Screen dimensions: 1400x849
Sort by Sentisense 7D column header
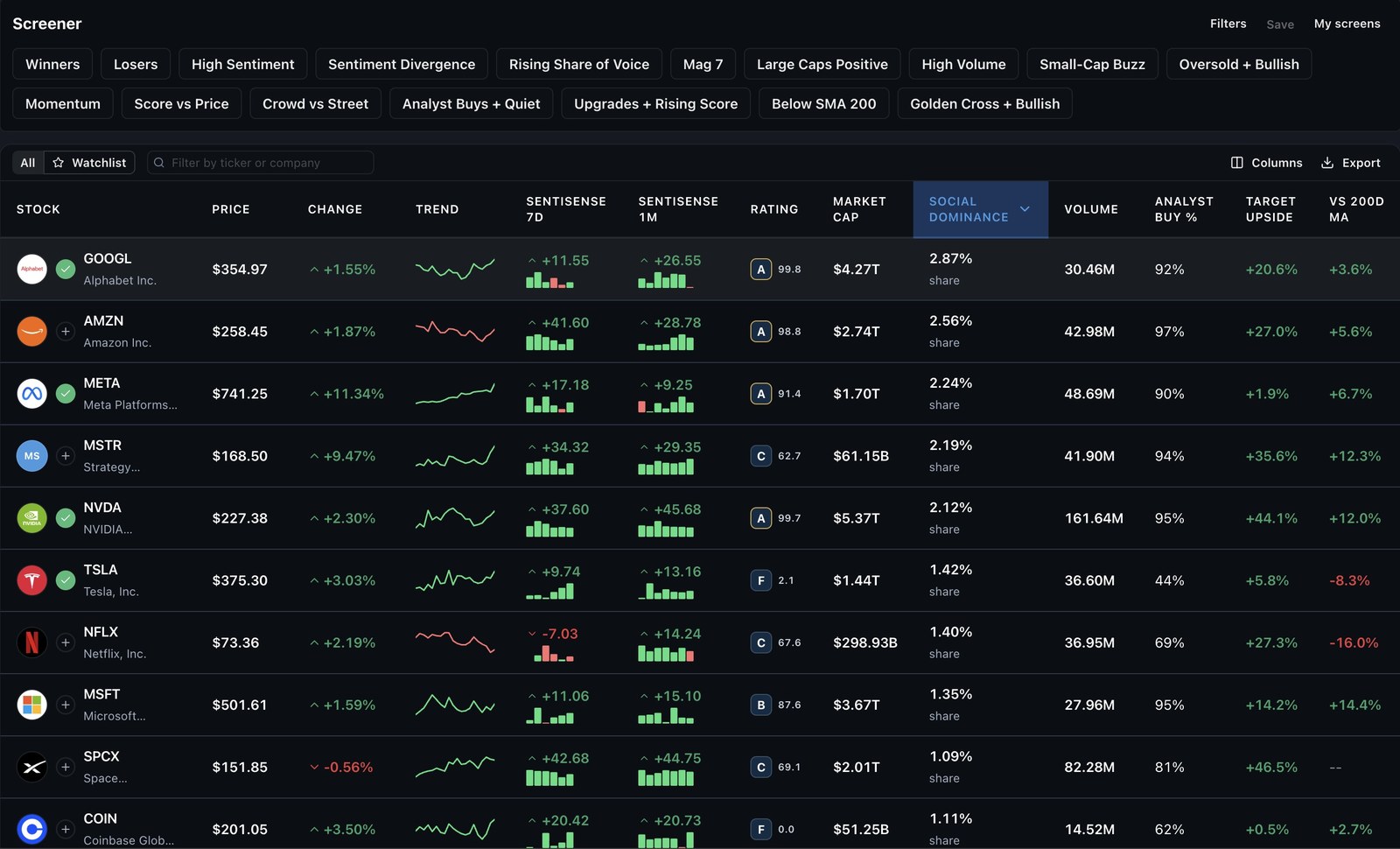566,209
